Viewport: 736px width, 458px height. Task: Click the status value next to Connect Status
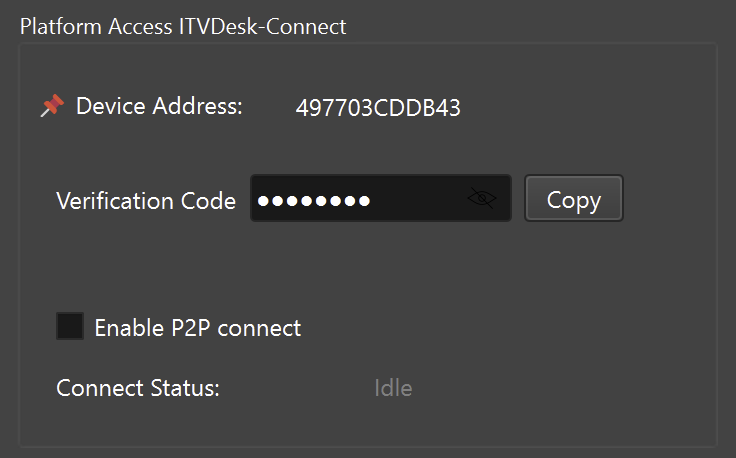(393, 388)
